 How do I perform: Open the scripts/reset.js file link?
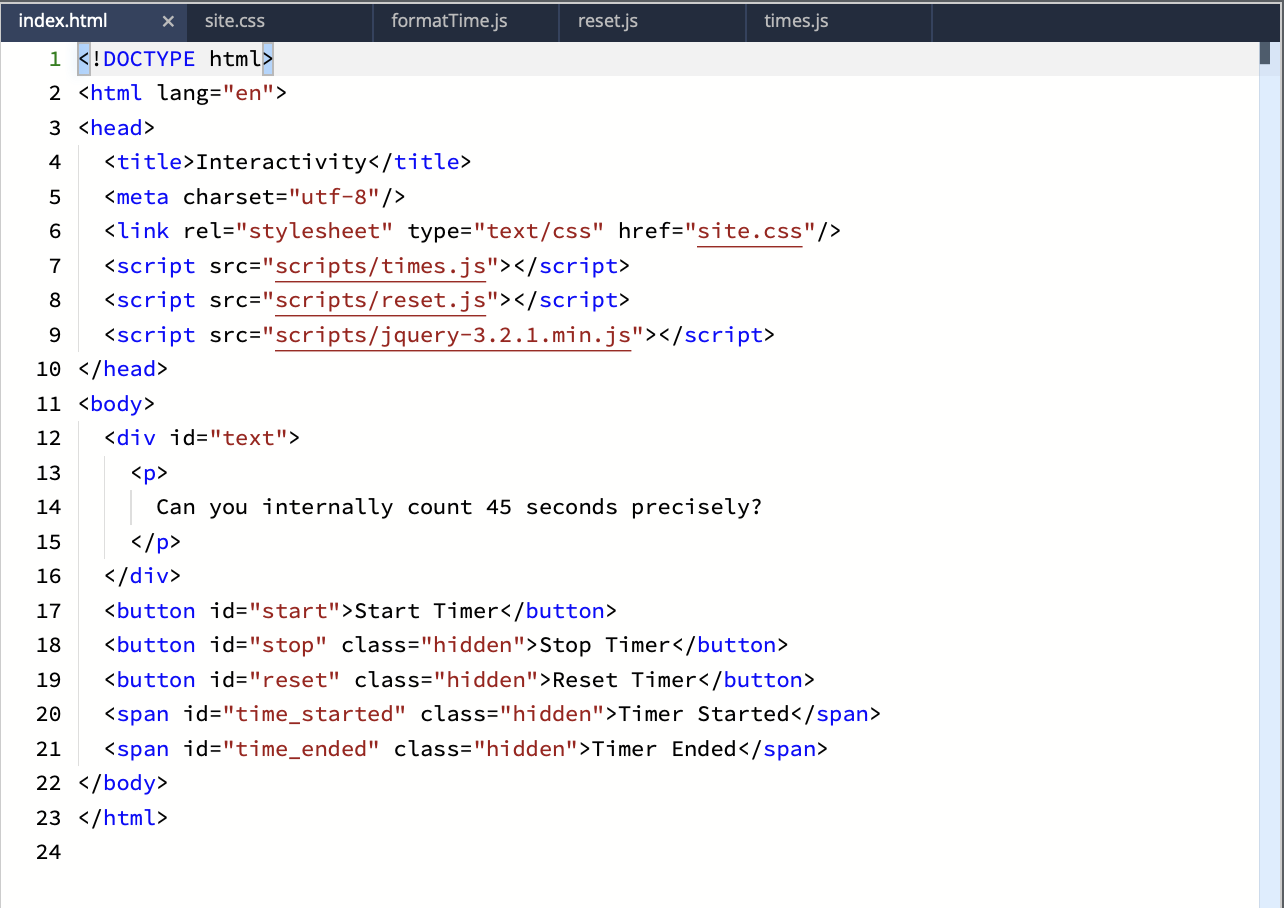pyautogui.click(x=380, y=300)
